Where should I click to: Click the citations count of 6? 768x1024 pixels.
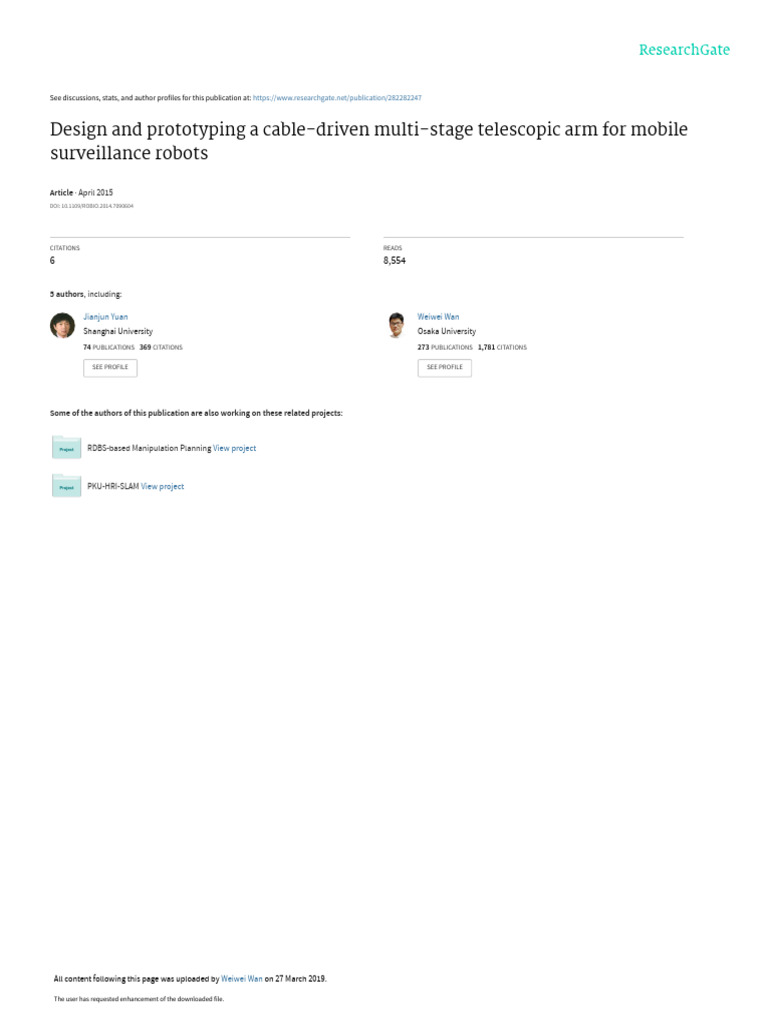(x=52, y=260)
